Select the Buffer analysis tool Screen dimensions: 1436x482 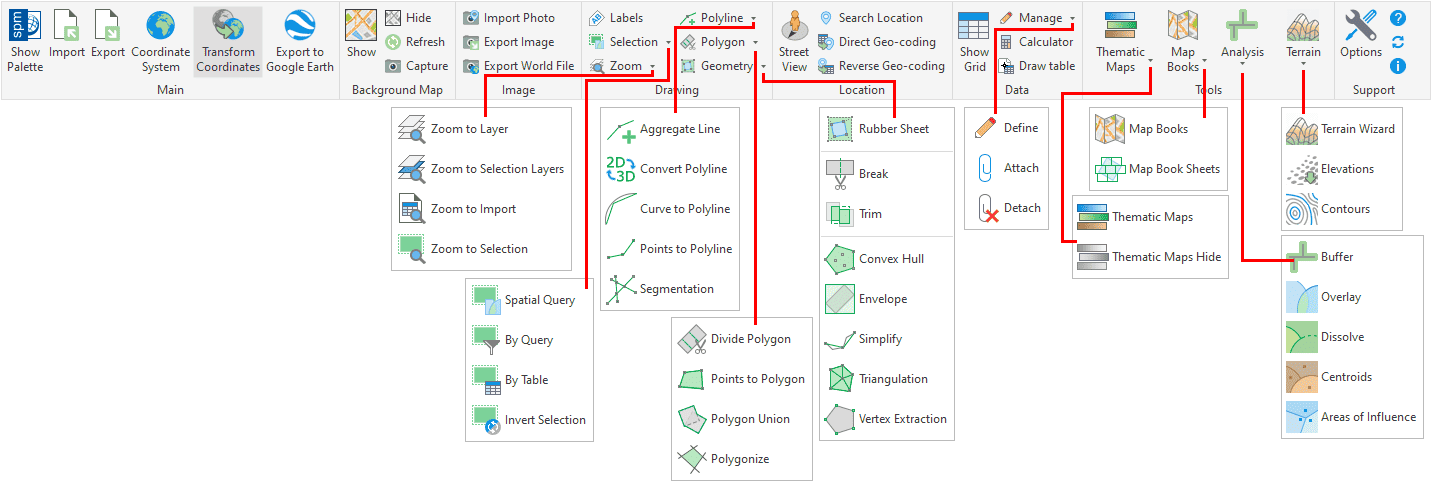click(1300, 257)
